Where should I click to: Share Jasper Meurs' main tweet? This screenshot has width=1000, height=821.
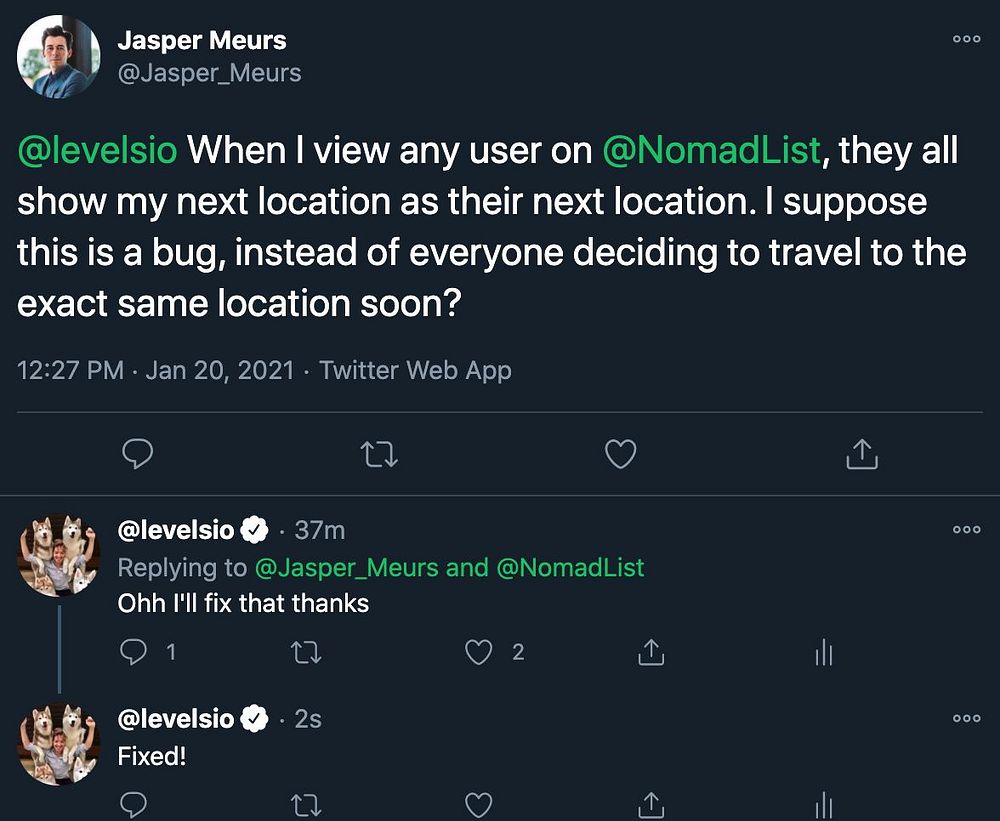click(862, 455)
